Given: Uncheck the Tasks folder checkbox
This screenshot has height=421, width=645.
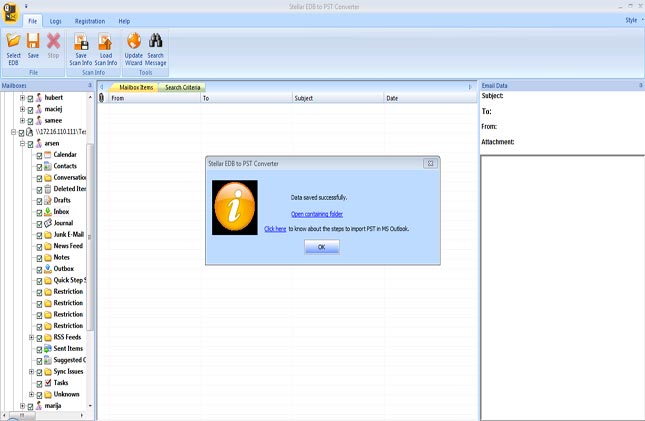Looking at the screenshot, I should (39, 384).
